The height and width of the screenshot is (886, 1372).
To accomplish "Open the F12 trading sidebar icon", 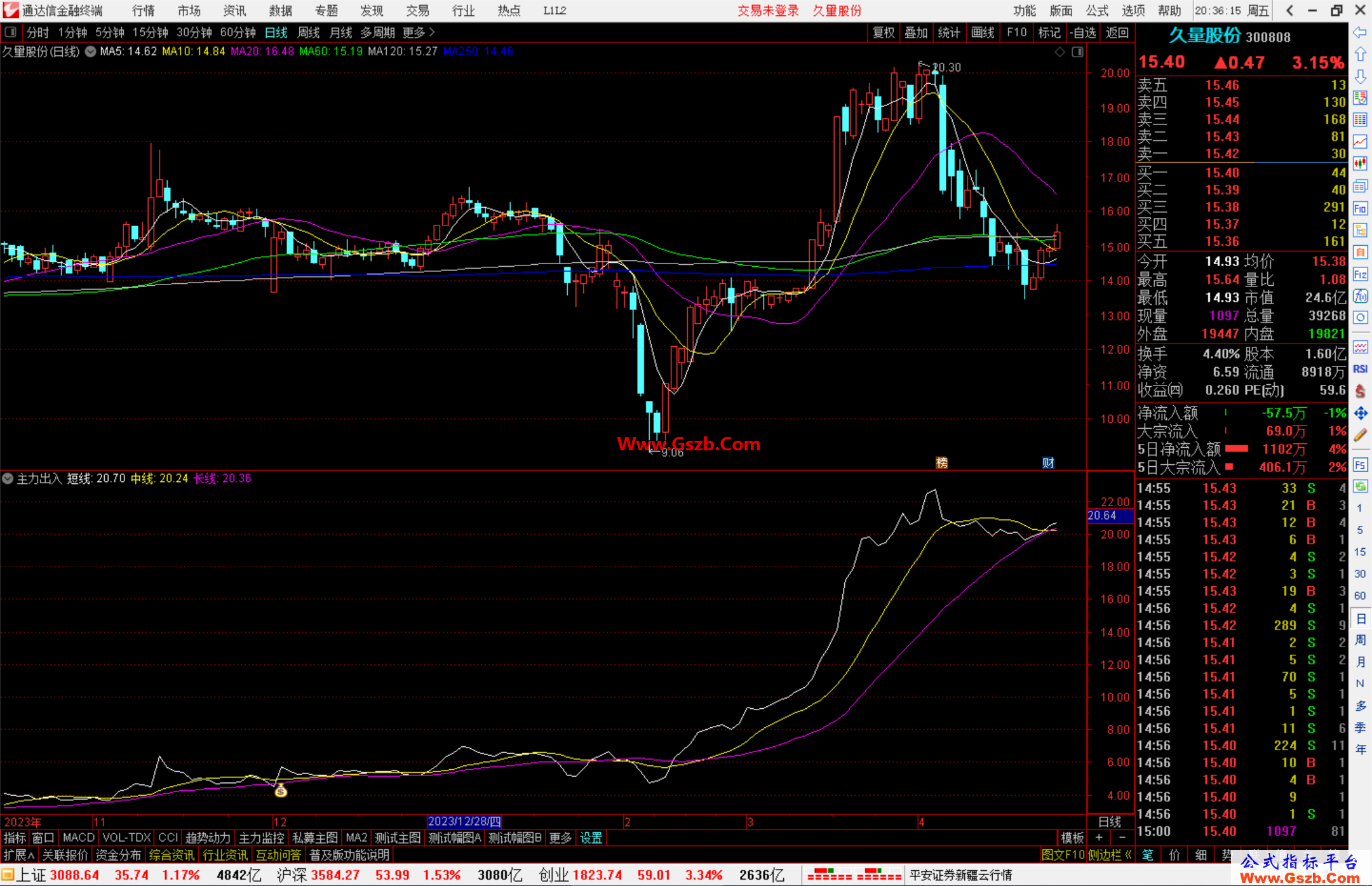I will tap(1360, 274).
